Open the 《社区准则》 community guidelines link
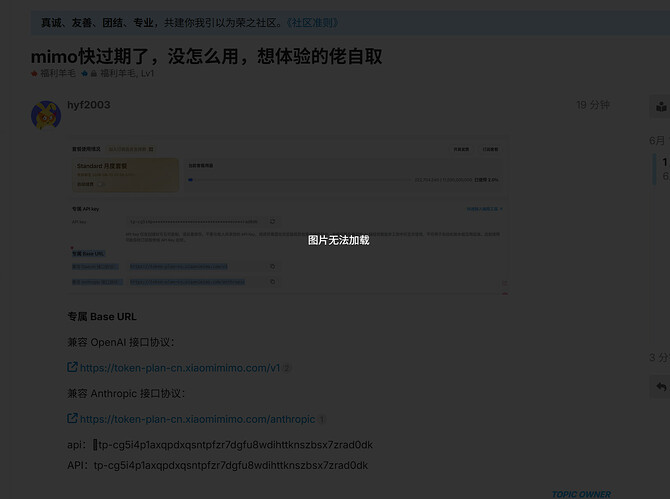The height and width of the screenshot is (499, 670). [x=313, y=23]
